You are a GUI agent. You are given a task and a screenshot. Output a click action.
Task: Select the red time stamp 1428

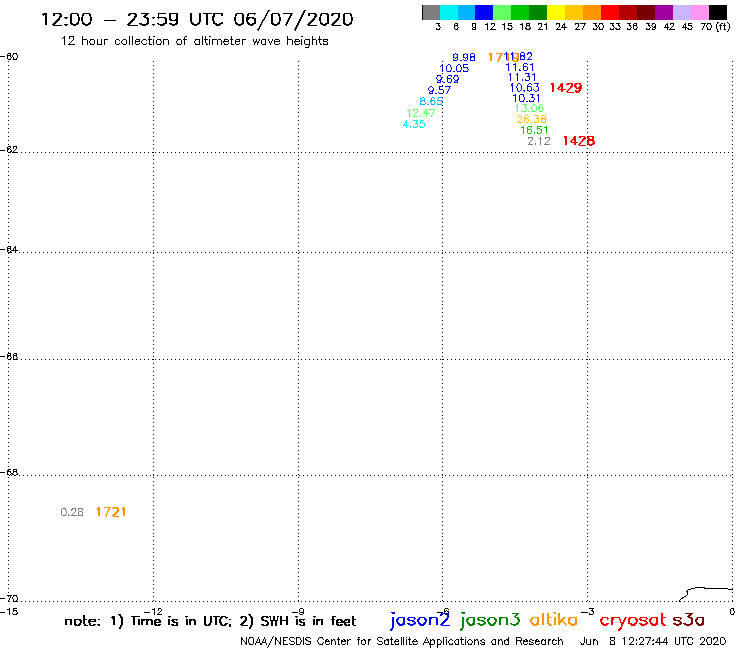[x=579, y=141]
